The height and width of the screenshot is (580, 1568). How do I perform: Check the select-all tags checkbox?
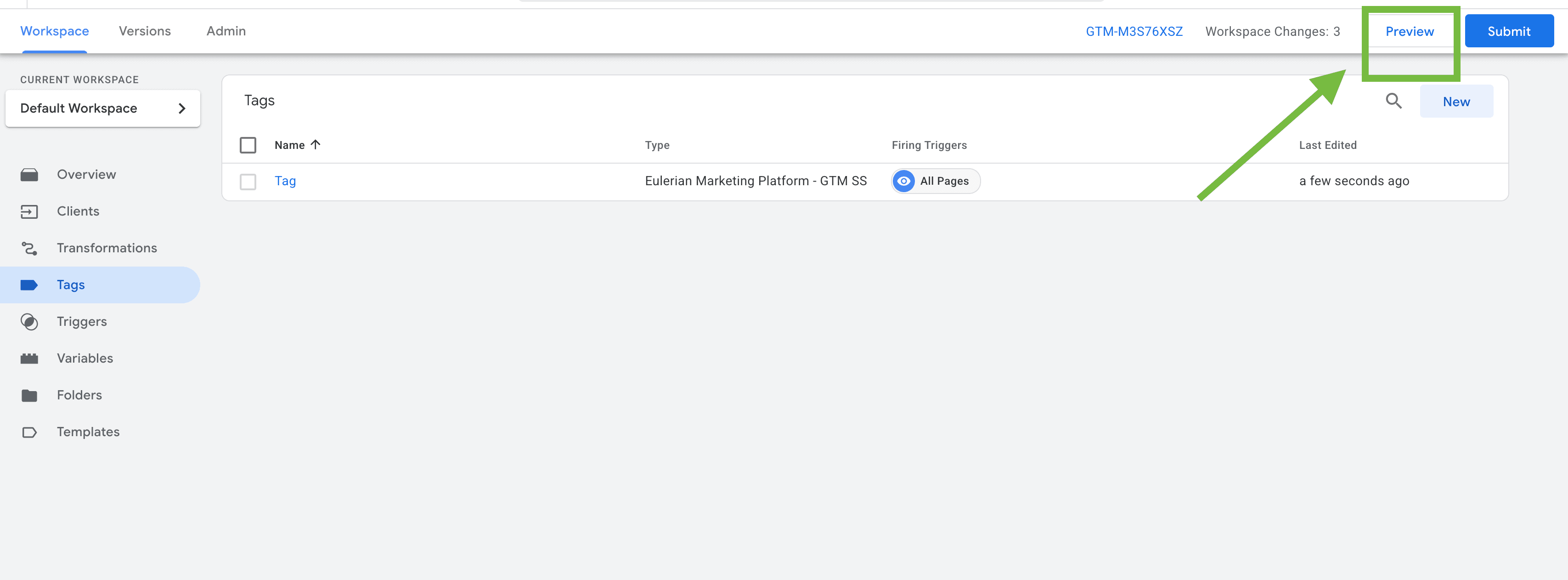(248, 145)
